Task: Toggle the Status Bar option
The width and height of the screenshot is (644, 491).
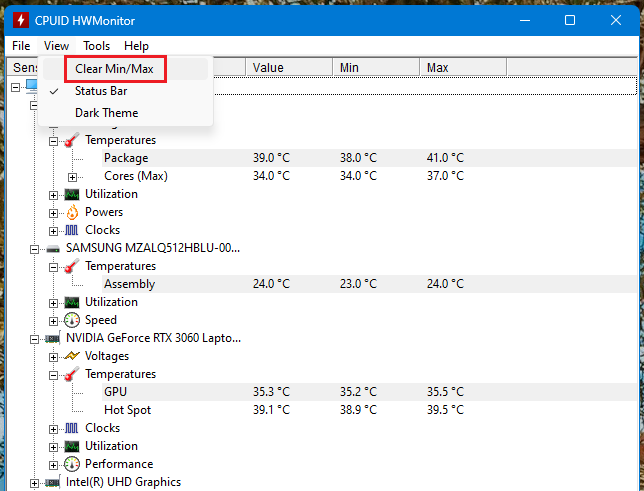Action: [125, 91]
